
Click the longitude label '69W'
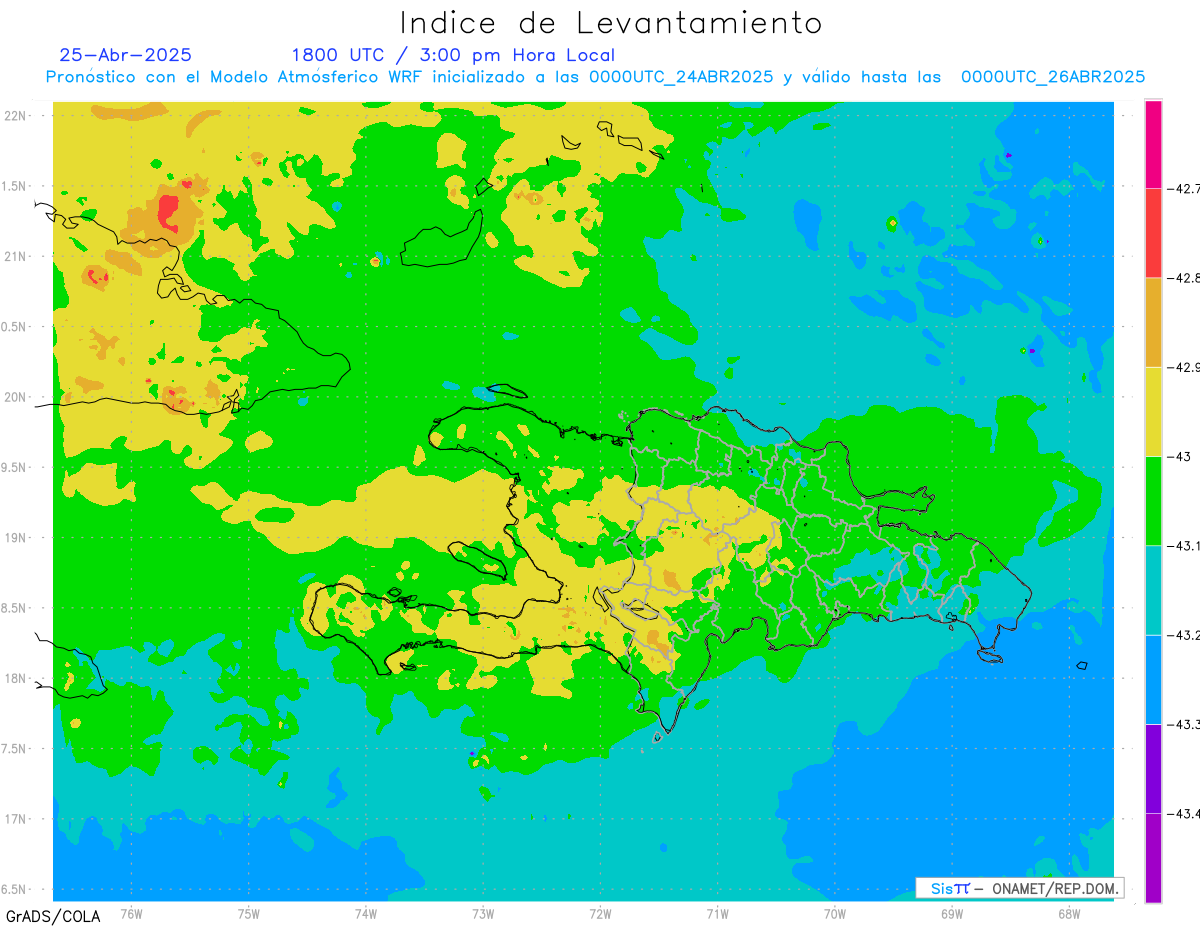pyautogui.click(x=952, y=913)
